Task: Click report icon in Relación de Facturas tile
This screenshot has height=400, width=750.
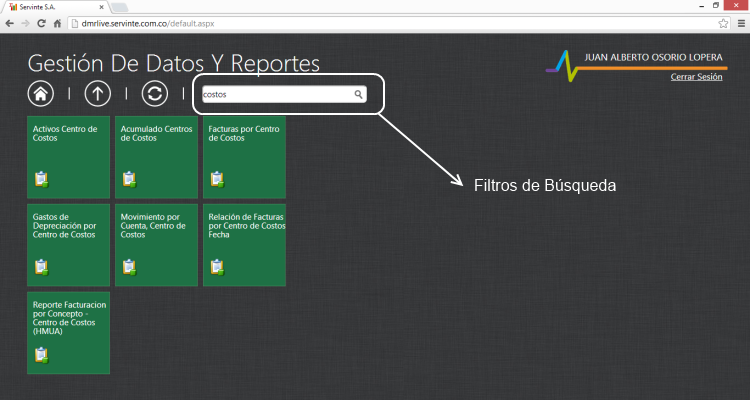Action: (x=217, y=267)
